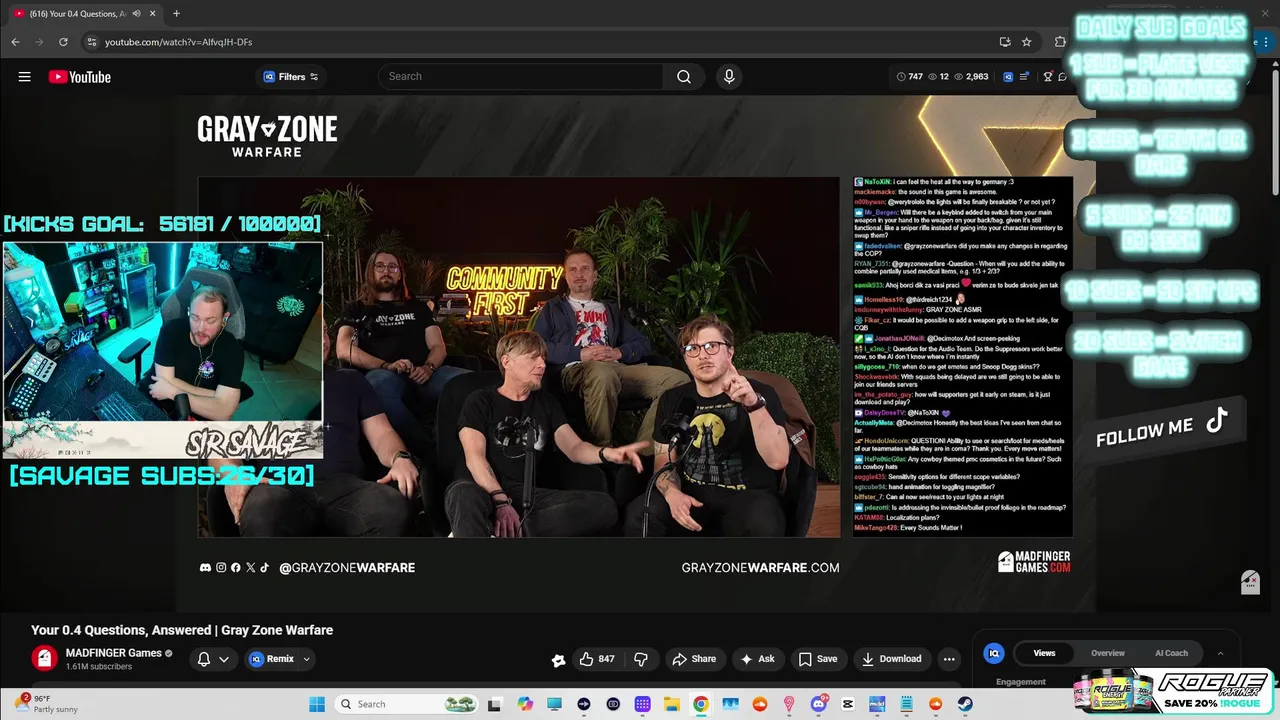Expand the Remix button dropdown arrow
The image size is (1280, 720).
coord(306,659)
